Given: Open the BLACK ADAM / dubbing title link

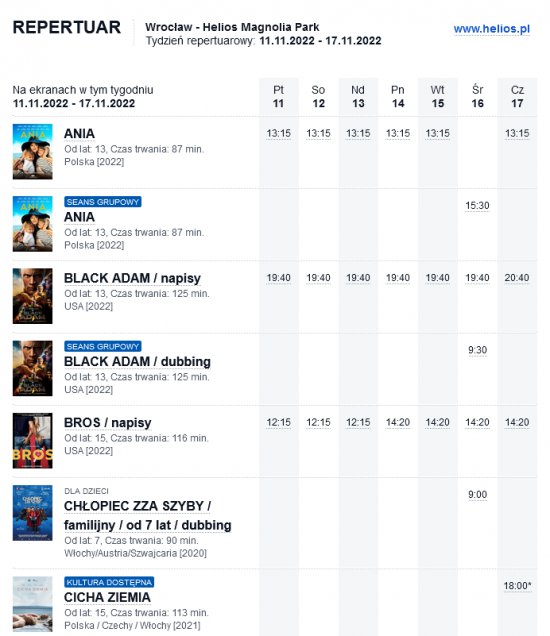Looking at the screenshot, I should click(x=137, y=361).
